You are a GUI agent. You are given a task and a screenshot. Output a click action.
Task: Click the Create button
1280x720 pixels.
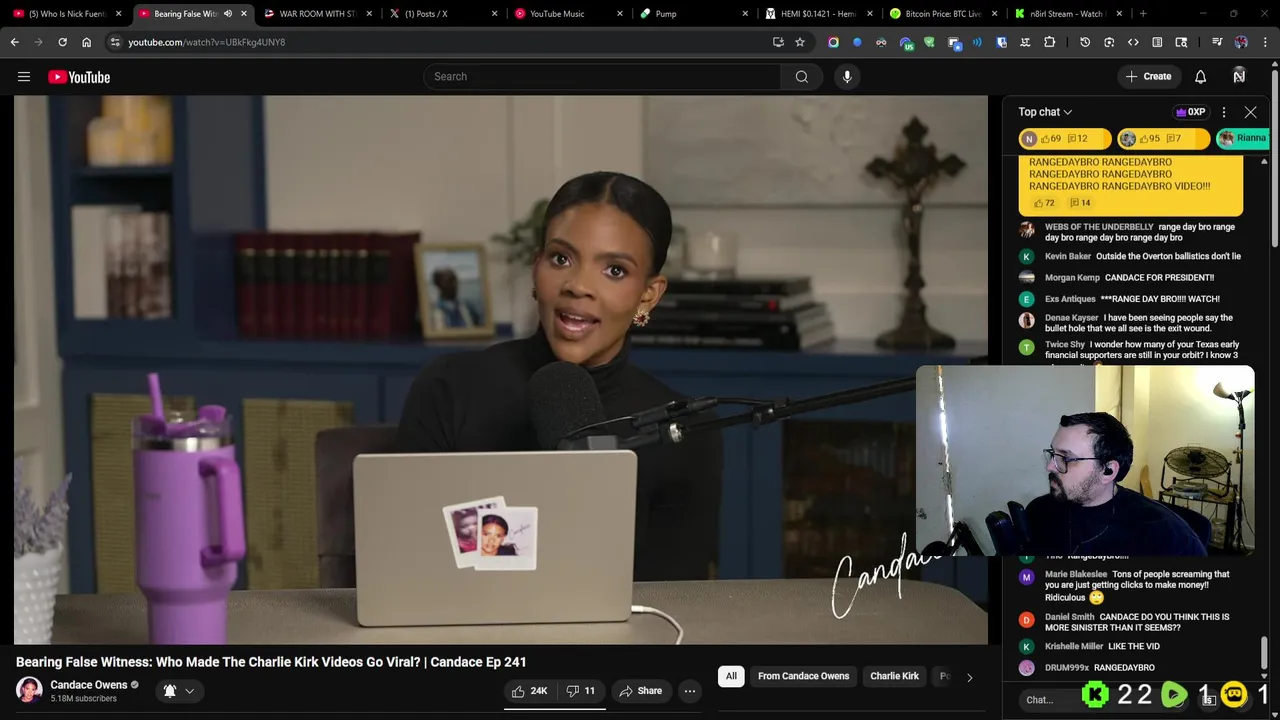pos(1148,77)
